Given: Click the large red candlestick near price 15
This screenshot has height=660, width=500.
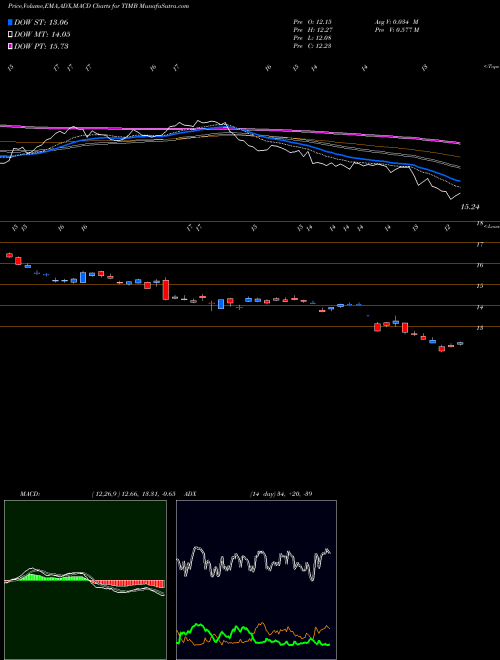Looking at the screenshot, I should click(x=166, y=290).
